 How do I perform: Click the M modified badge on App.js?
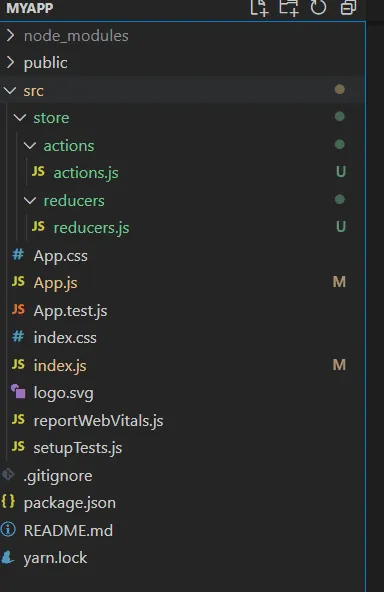[339, 282]
